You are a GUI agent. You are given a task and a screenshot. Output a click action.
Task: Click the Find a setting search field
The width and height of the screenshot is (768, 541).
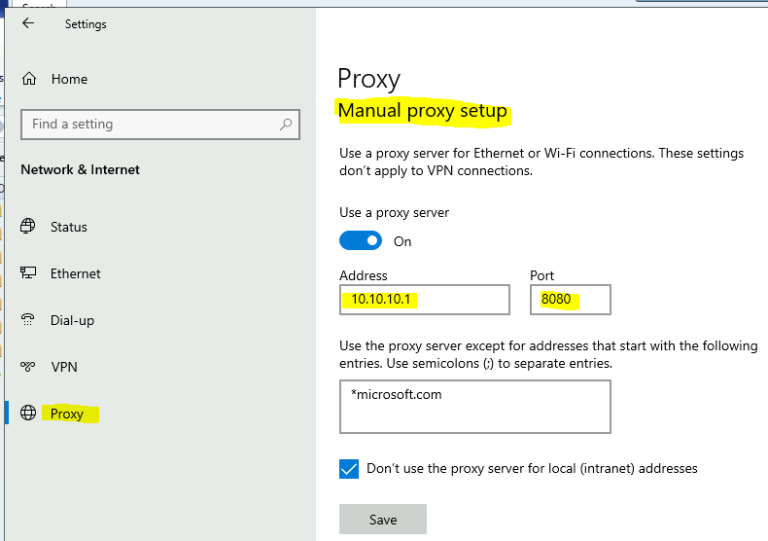(x=150, y=124)
